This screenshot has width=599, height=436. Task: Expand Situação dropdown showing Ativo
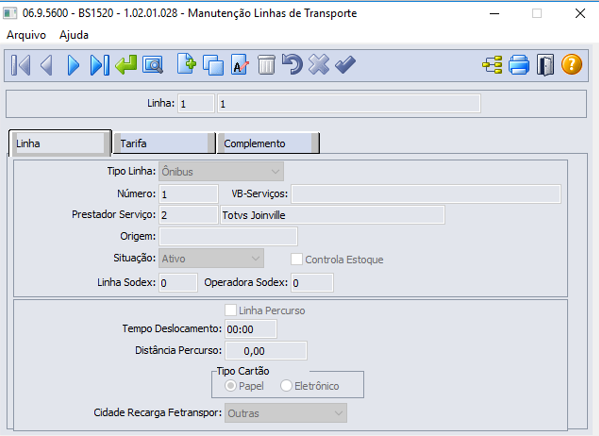pos(211,258)
